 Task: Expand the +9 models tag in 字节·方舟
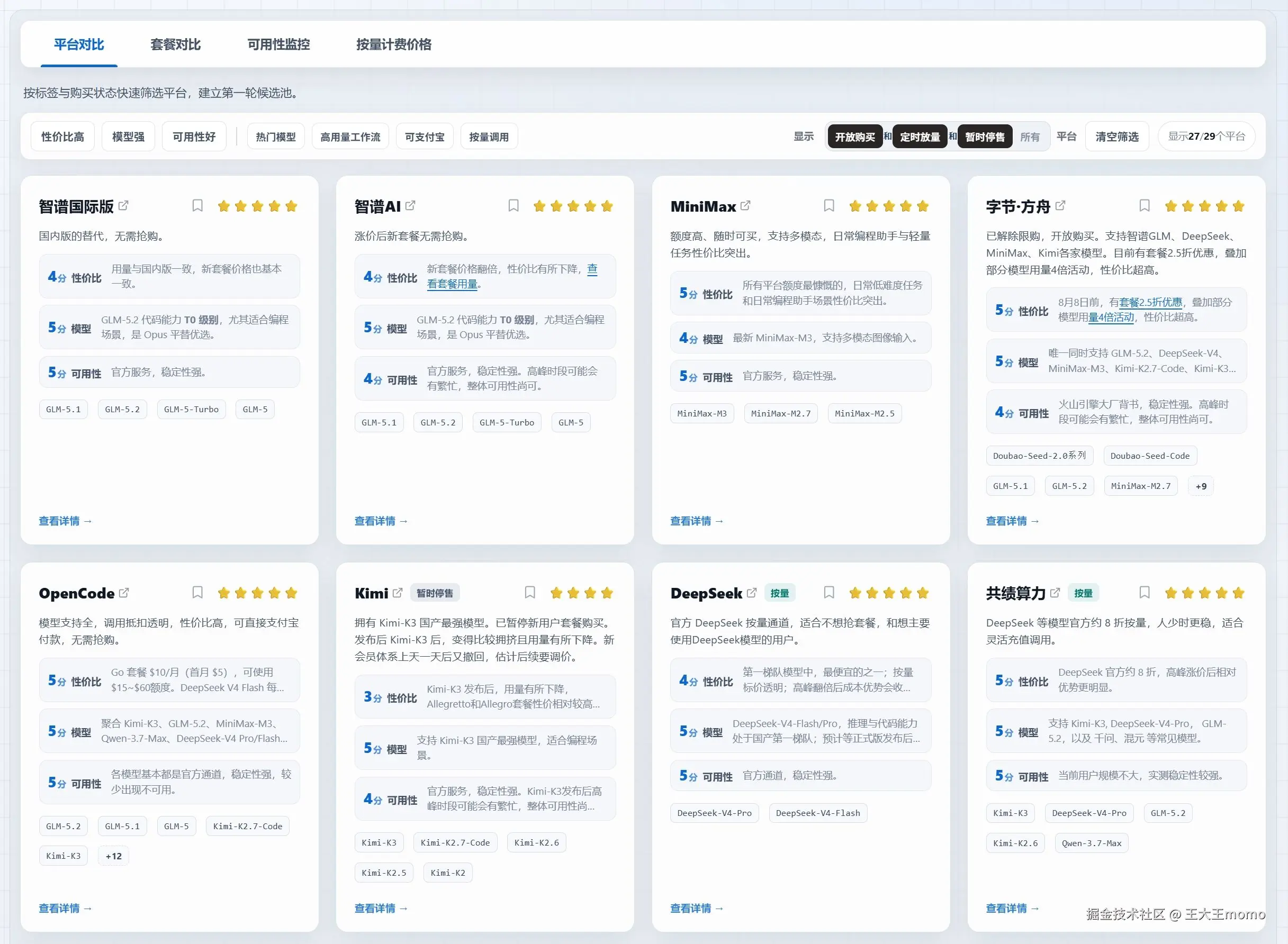tap(1201, 486)
